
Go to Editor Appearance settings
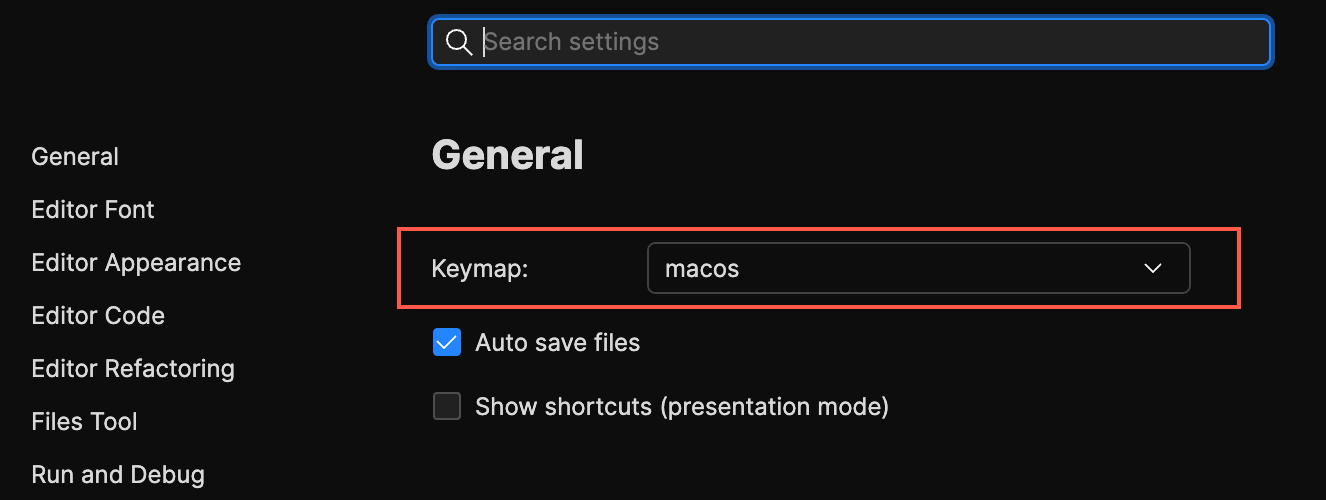pyautogui.click(x=136, y=263)
